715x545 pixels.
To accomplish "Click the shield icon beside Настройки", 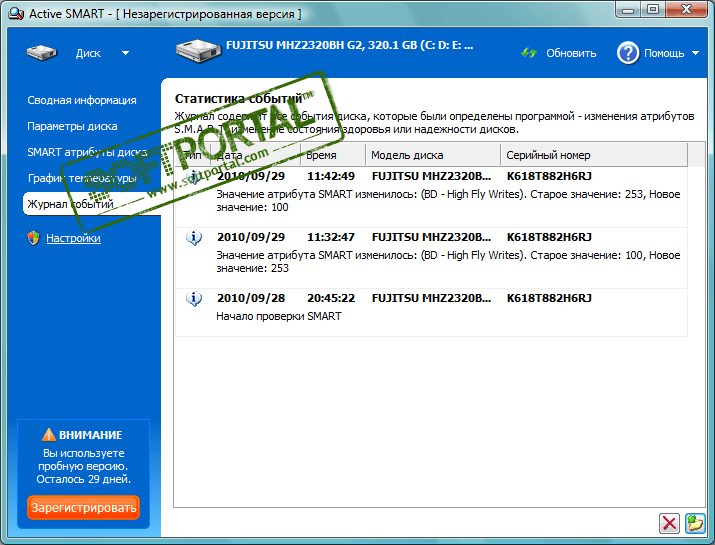I will click(33, 238).
